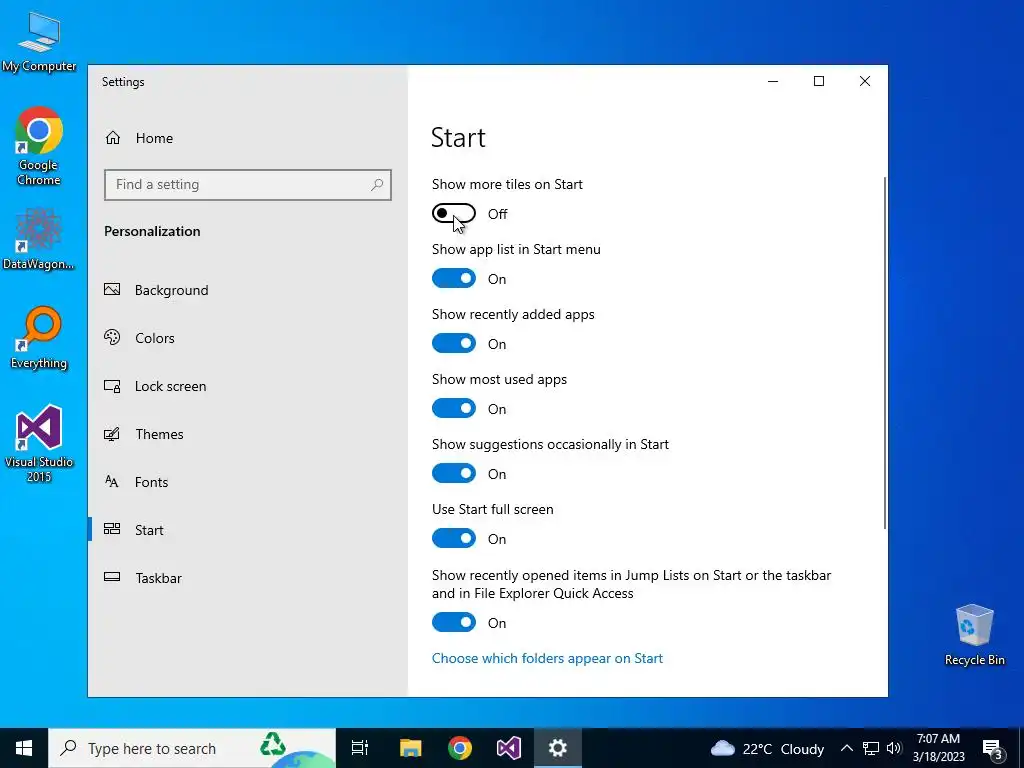This screenshot has height=768, width=1024.
Task: Turn off Use Start full screen
Action: tap(454, 538)
